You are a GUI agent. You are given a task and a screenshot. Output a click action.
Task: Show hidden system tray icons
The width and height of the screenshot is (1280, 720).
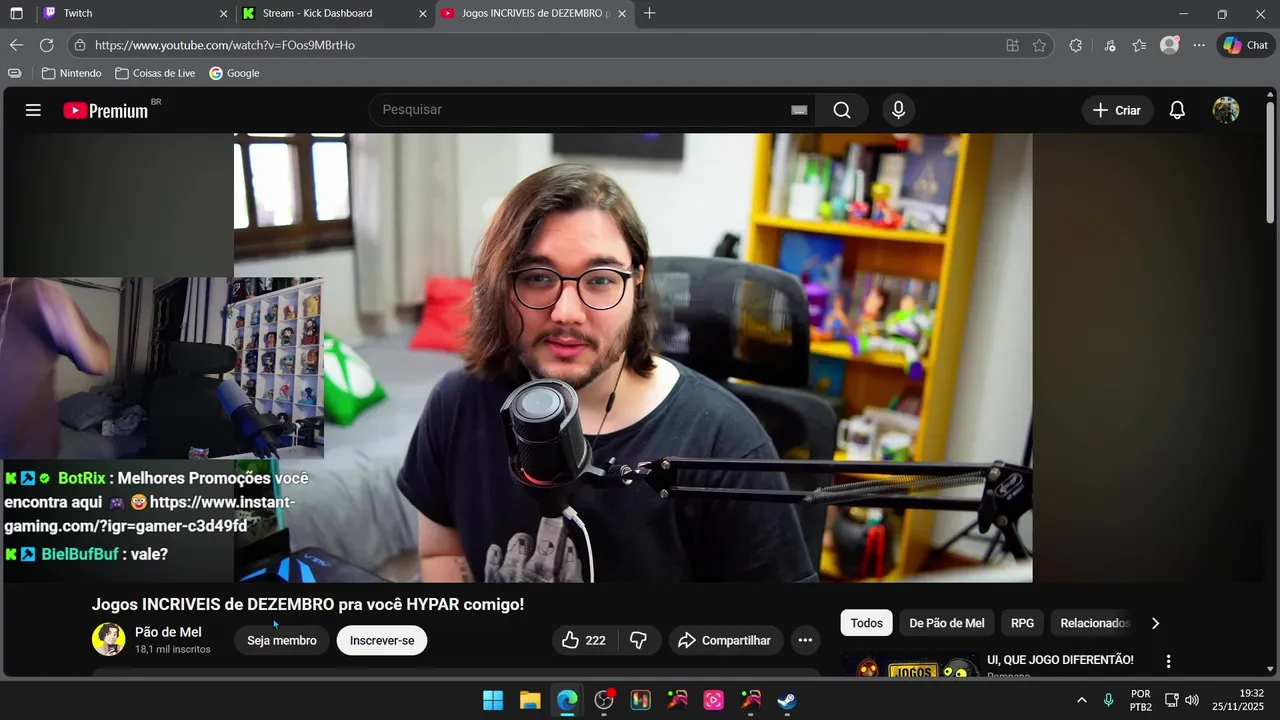[x=1081, y=700]
